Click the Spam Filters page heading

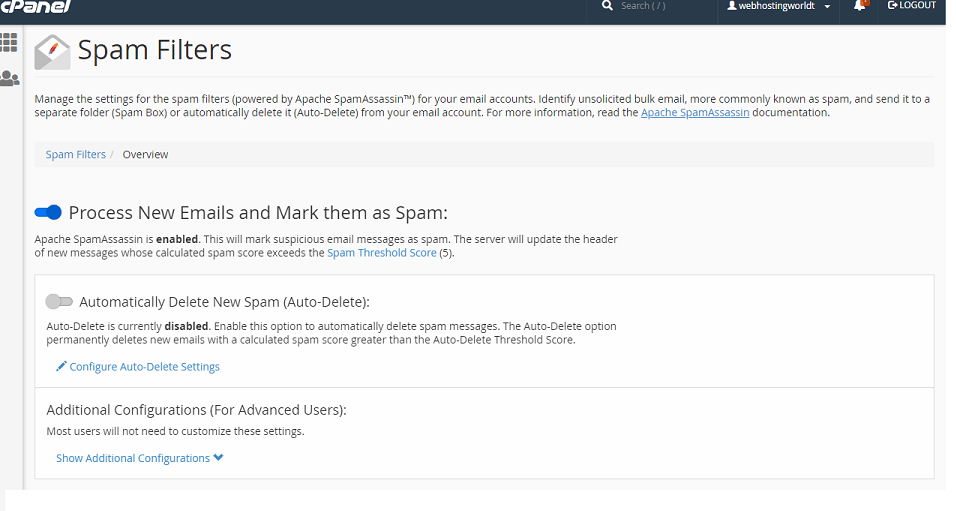(x=155, y=49)
